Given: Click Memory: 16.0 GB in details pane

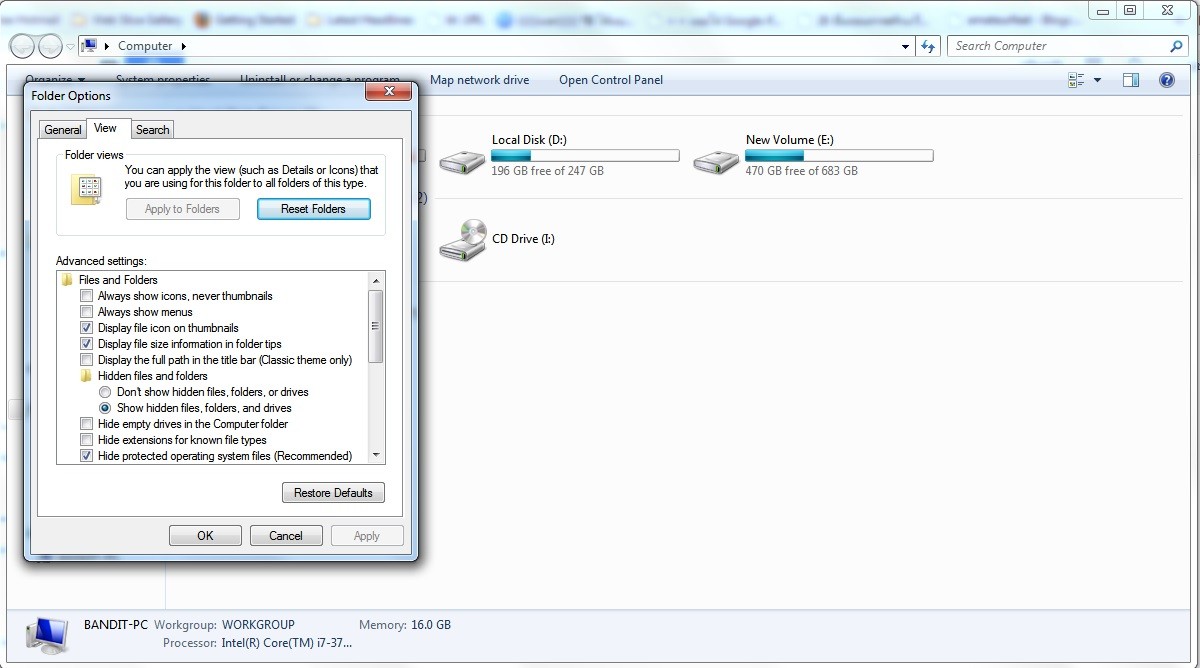Looking at the screenshot, I should [404, 625].
